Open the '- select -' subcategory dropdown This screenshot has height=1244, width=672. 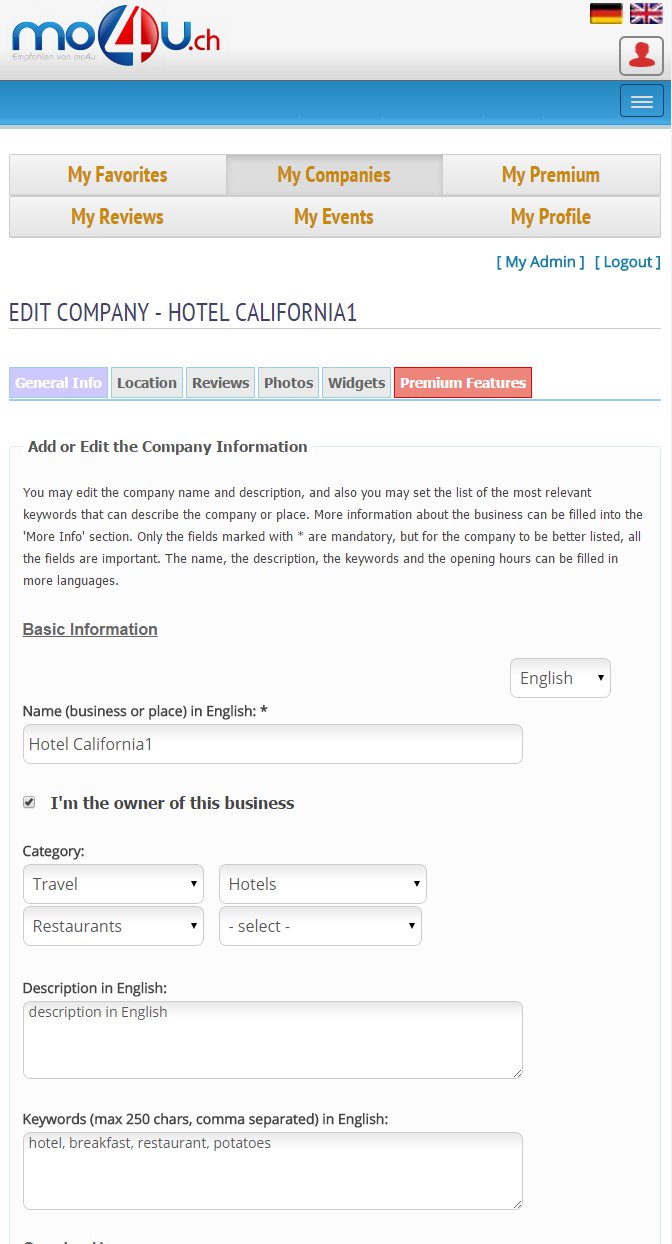[x=320, y=926]
